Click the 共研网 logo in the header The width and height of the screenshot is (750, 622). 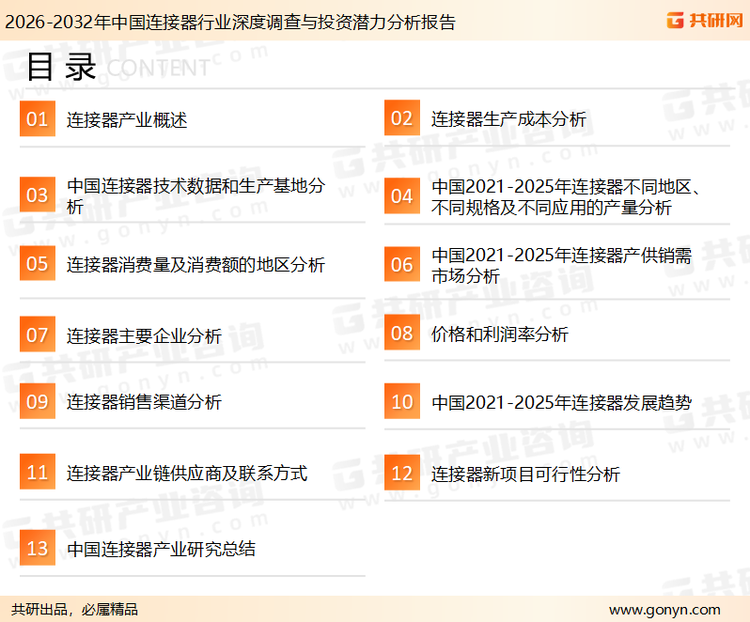(705, 20)
